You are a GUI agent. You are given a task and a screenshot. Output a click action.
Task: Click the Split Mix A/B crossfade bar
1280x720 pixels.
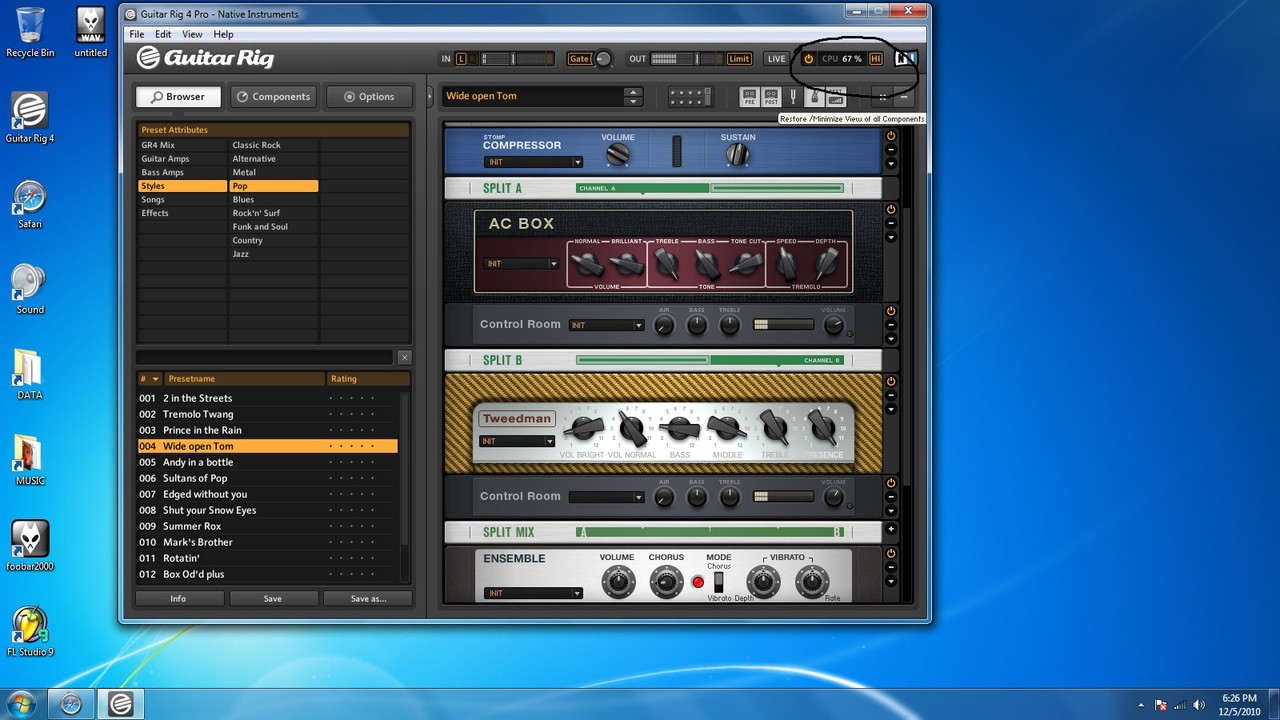click(710, 532)
